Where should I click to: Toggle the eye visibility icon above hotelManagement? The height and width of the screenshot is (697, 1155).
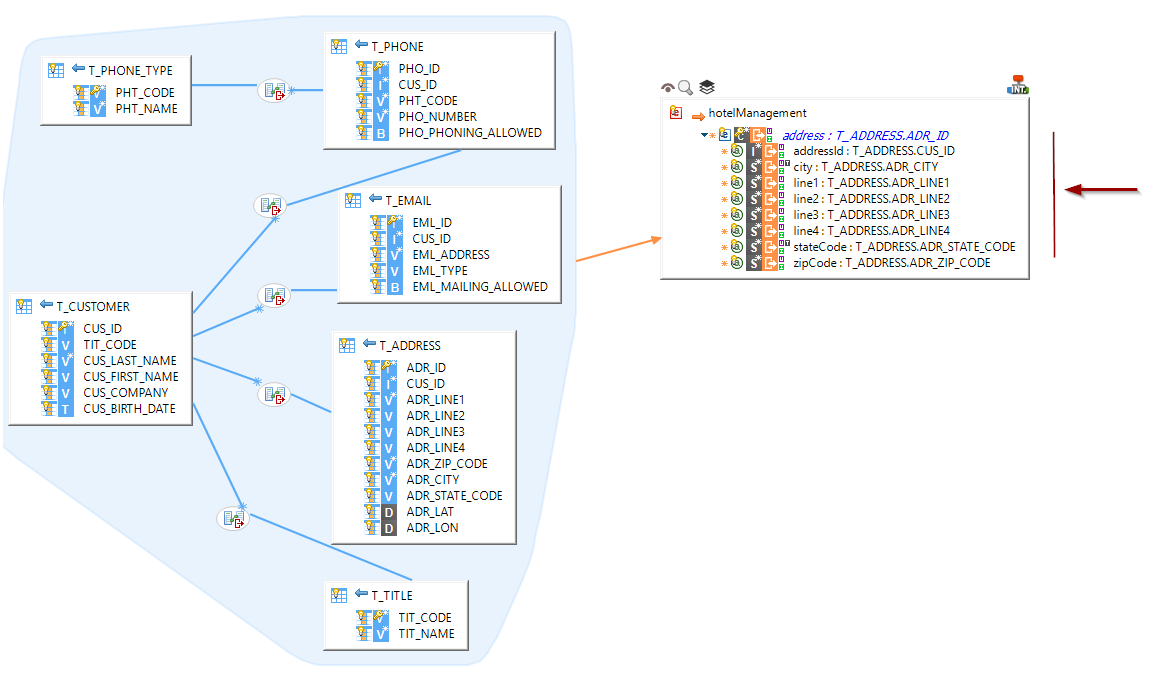pyautogui.click(x=667, y=88)
